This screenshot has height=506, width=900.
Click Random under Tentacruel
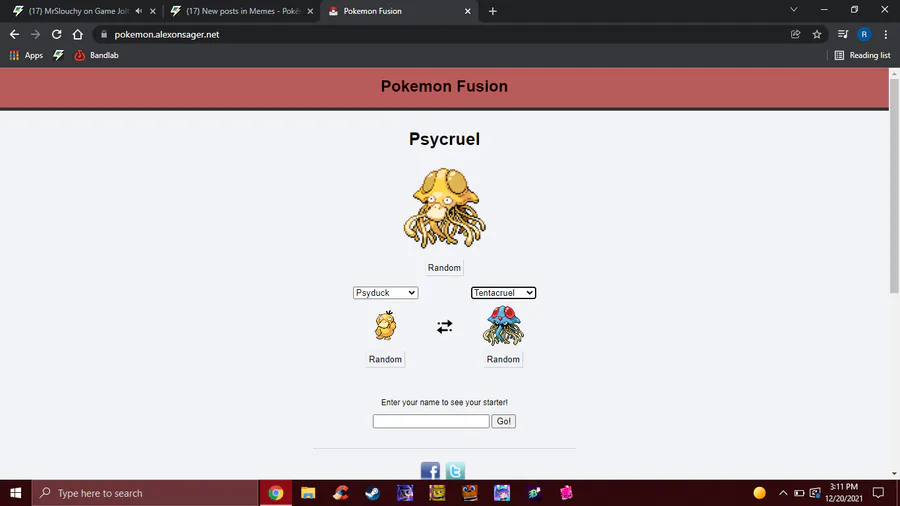(503, 359)
